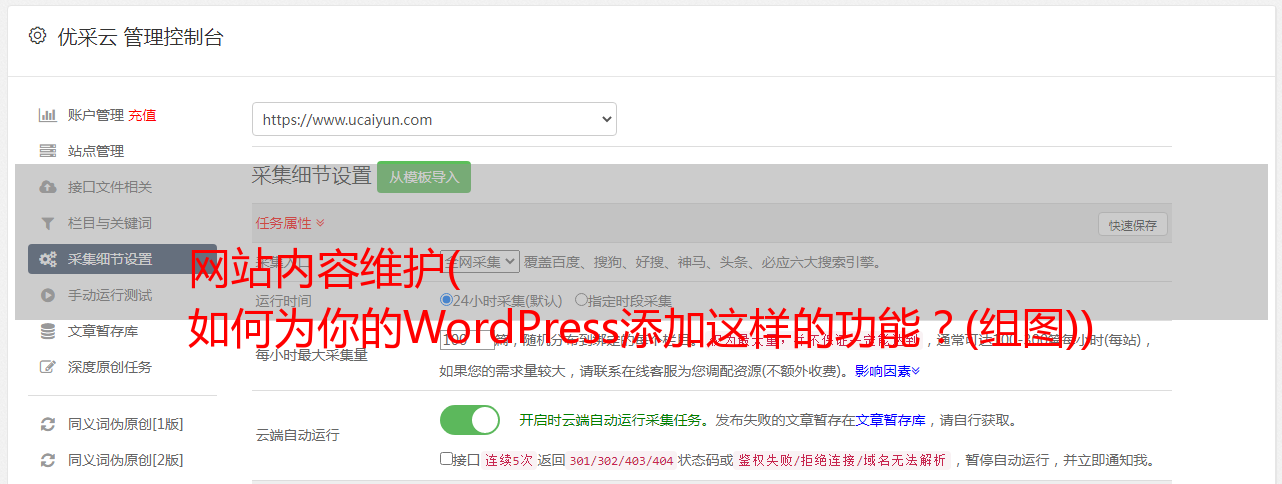Image resolution: width=1282 pixels, height=484 pixels.
Task: Select 24小时采集(默认) radio option
Action: pyautogui.click(x=446, y=300)
